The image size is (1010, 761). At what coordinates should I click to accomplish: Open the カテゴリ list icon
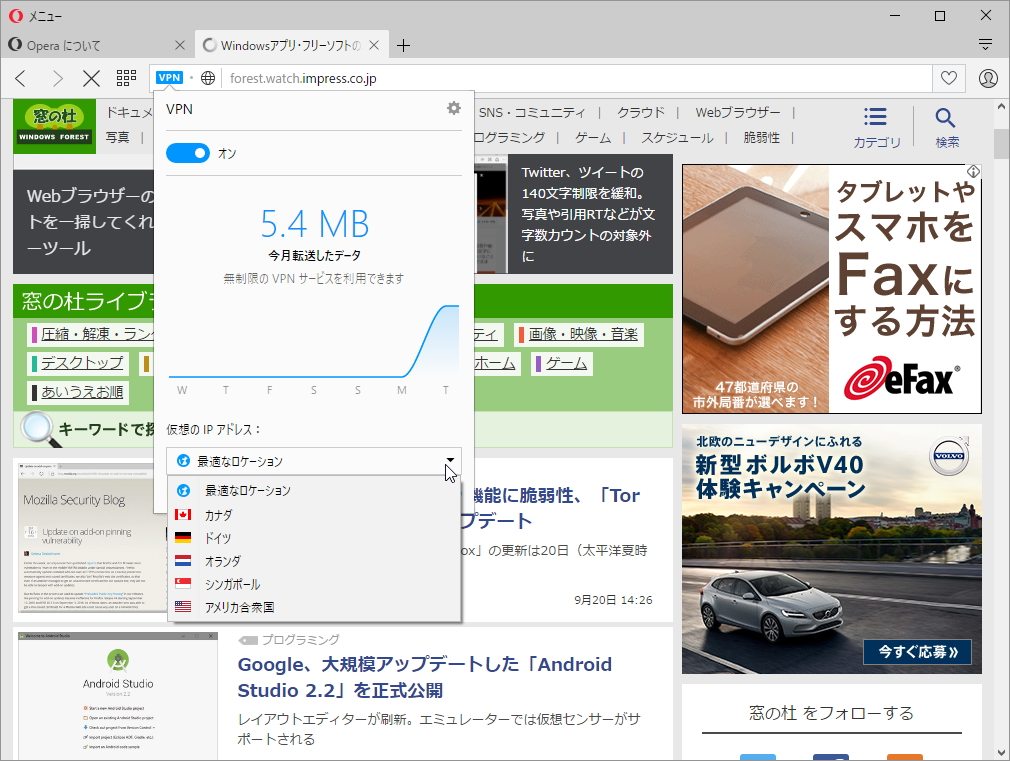(876, 127)
